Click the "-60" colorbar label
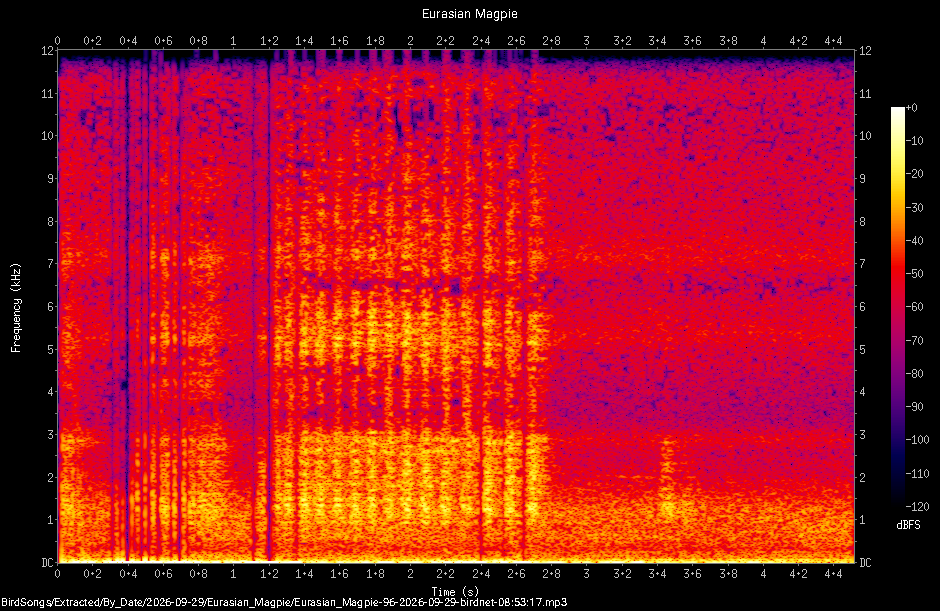The image size is (940, 611). point(914,307)
